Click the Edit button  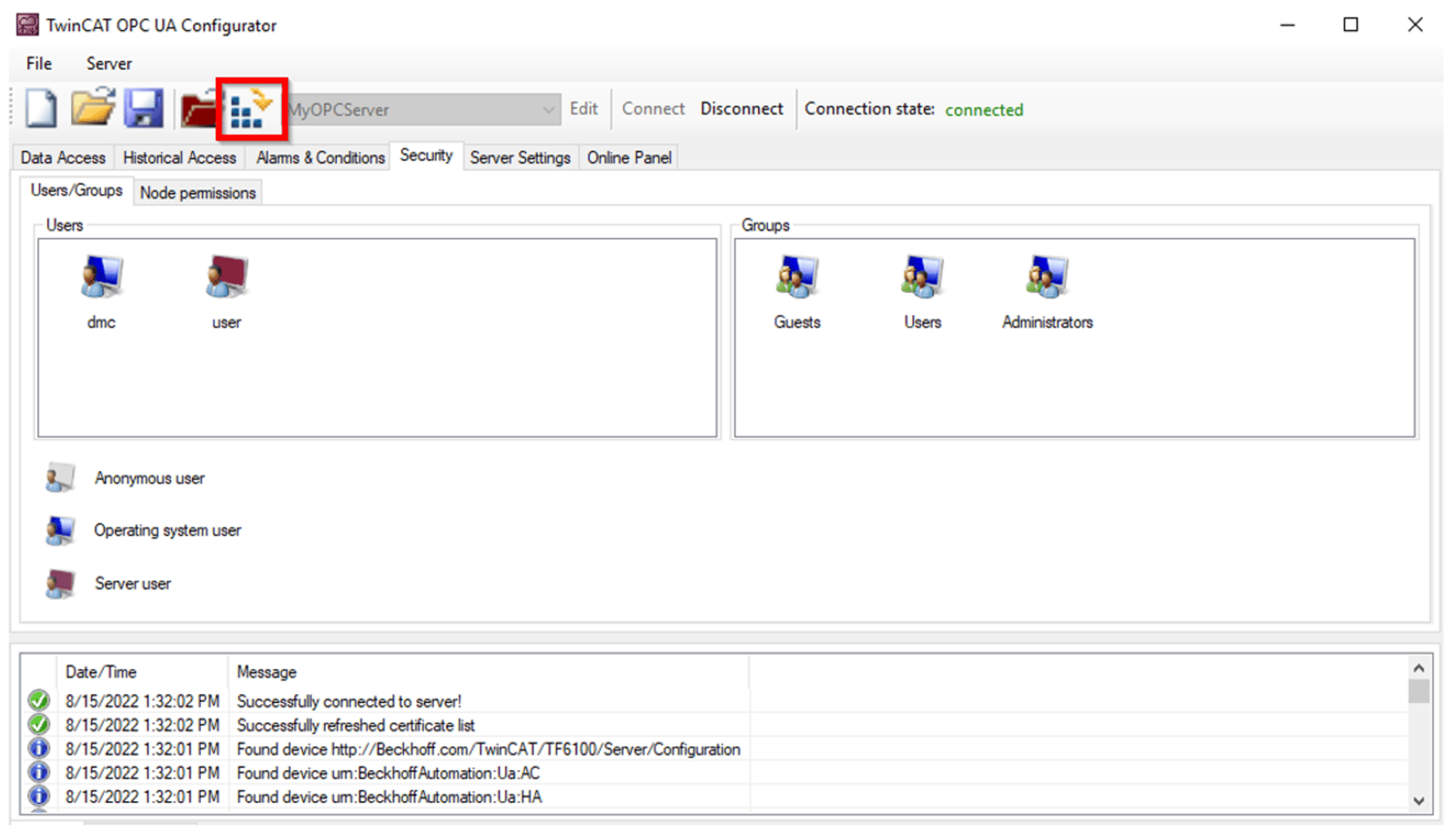click(x=583, y=108)
